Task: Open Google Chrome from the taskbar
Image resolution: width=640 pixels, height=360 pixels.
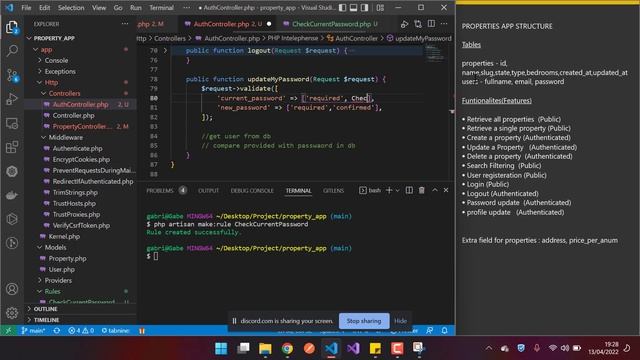Action: click(x=287, y=348)
